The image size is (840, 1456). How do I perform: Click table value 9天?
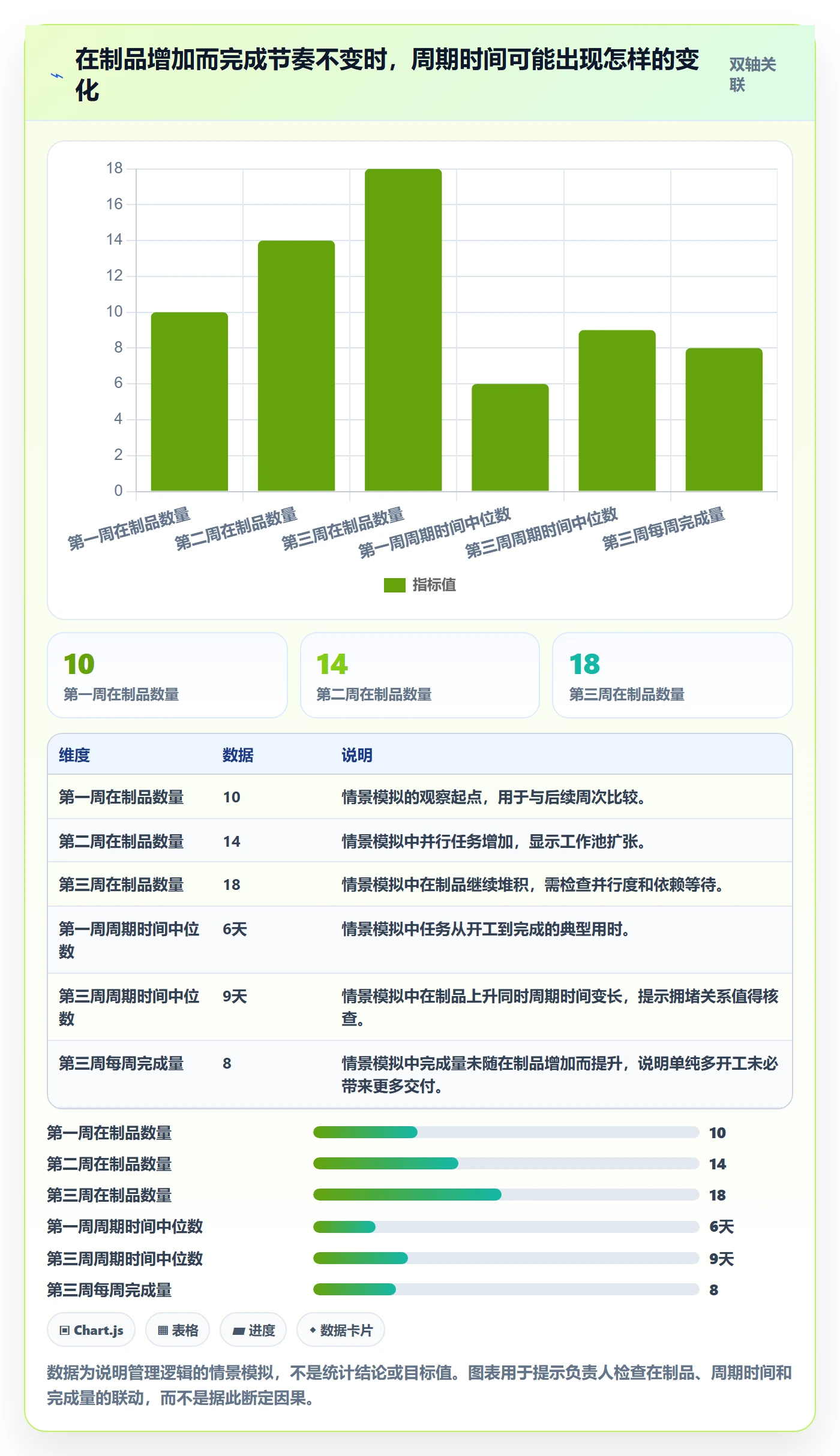point(235,996)
